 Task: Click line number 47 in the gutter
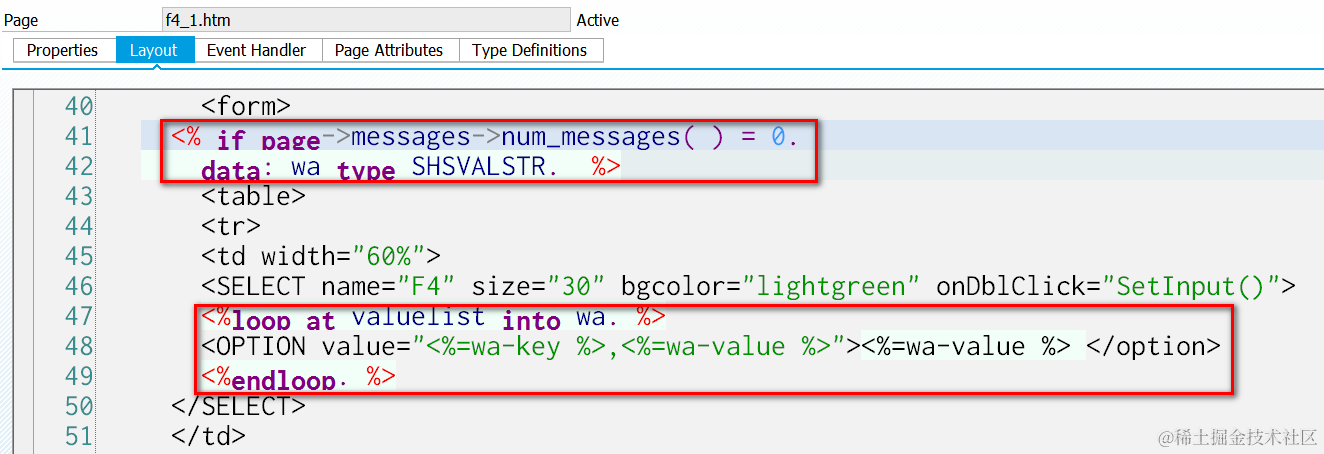pyautogui.click(x=78, y=316)
